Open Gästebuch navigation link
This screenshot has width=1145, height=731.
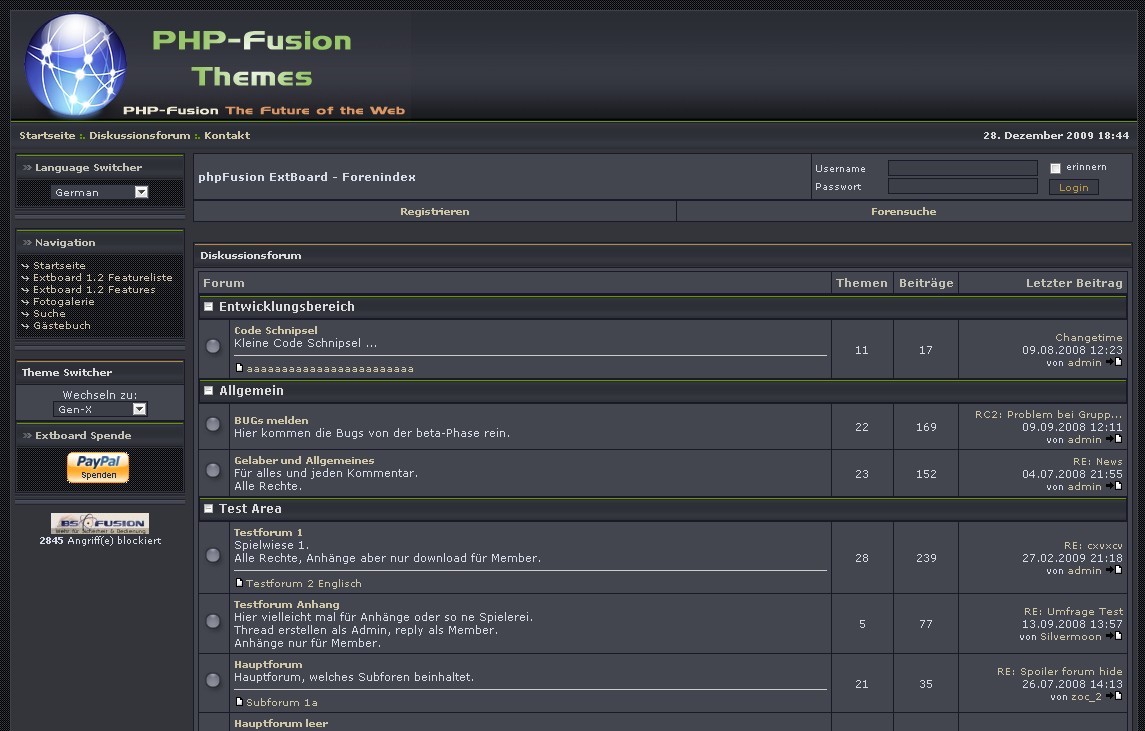62,325
